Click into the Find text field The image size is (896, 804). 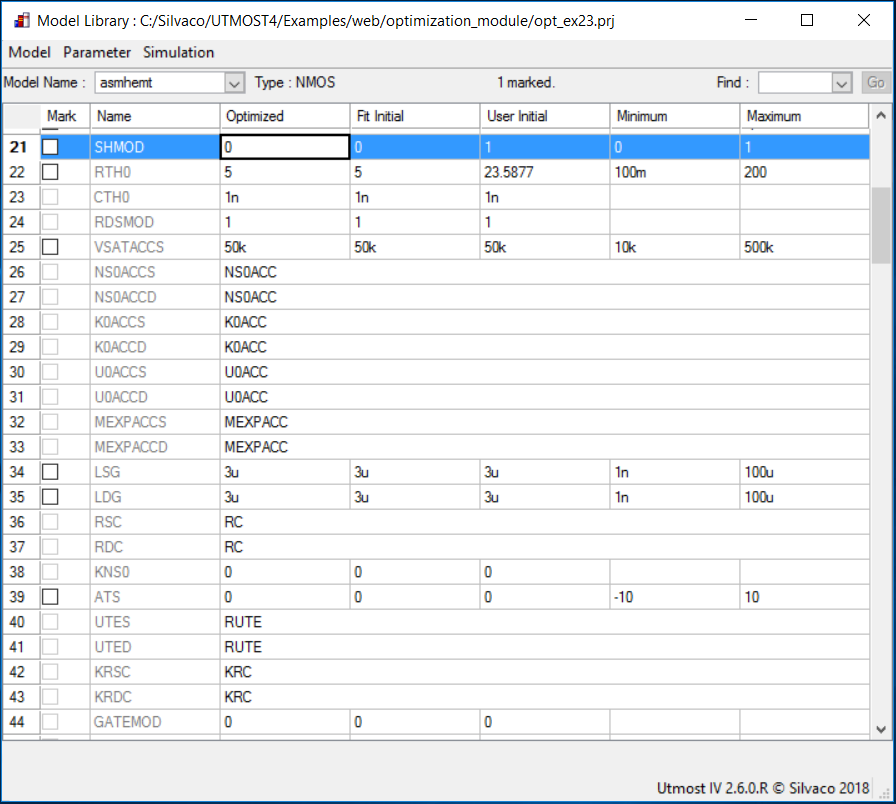795,83
